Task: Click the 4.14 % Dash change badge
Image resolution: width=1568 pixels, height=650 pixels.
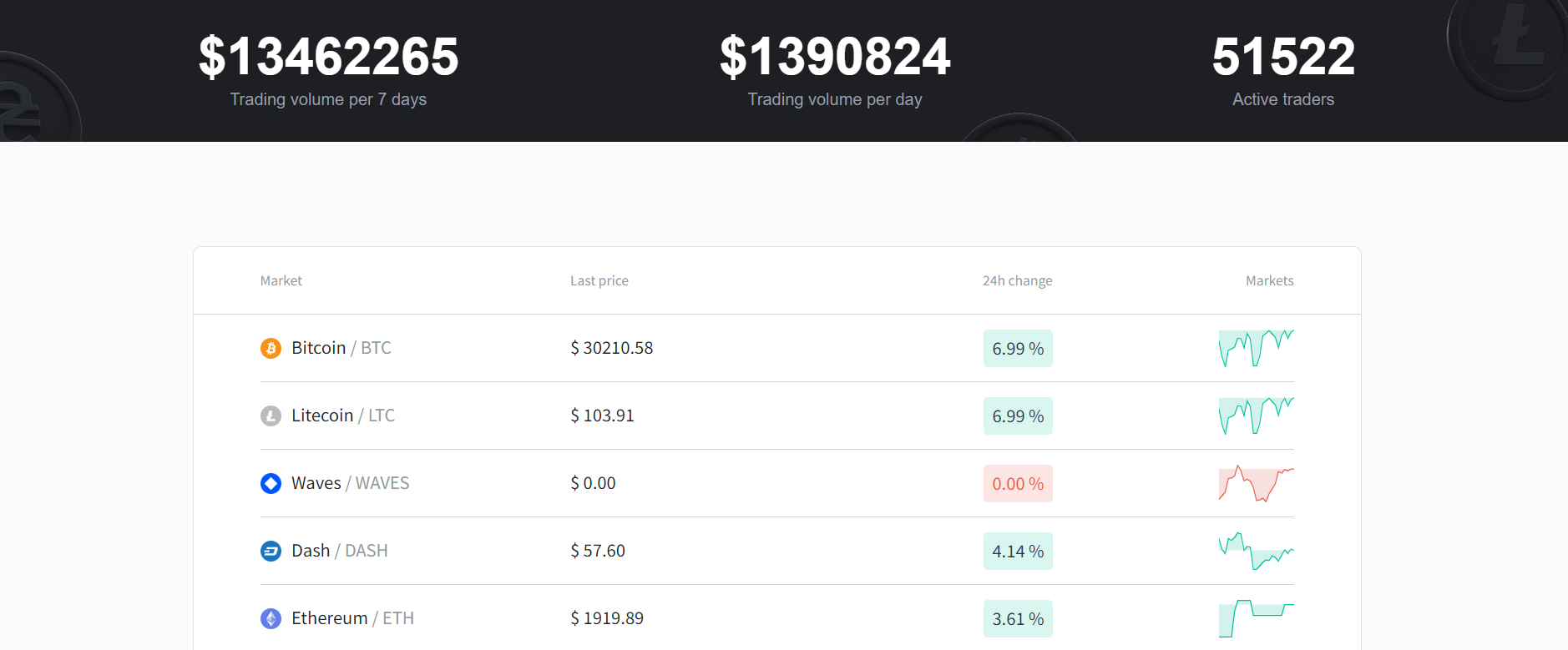Action: [1017, 552]
